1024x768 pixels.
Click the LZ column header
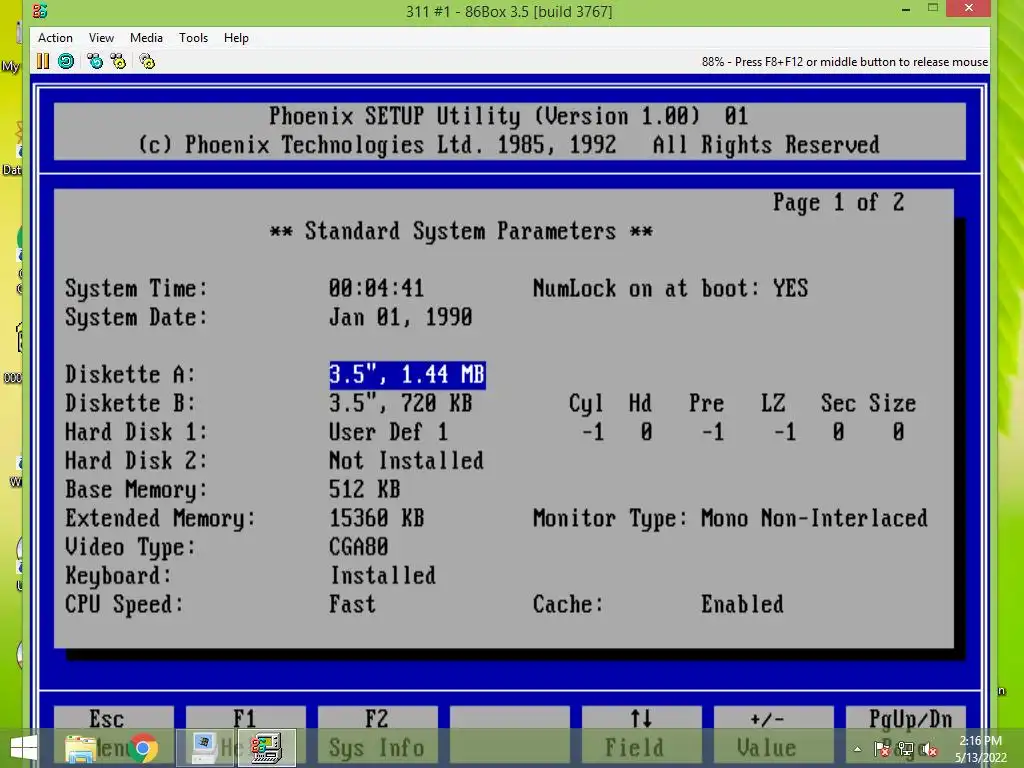(x=773, y=404)
